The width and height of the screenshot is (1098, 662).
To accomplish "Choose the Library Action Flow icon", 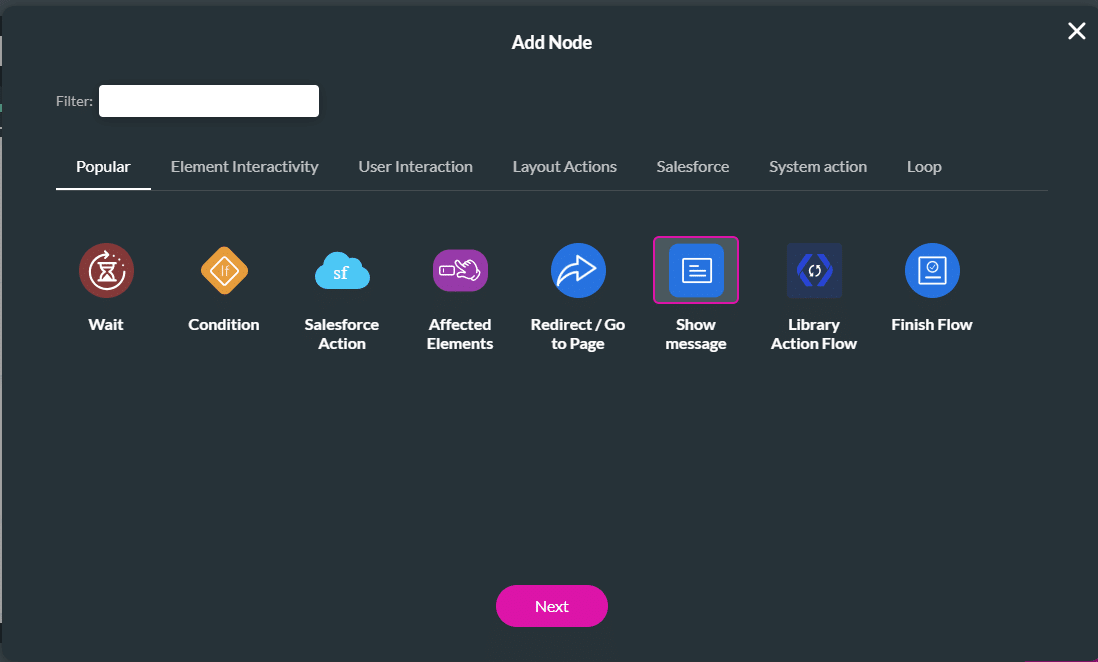I will pyautogui.click(x=814, y=270).
